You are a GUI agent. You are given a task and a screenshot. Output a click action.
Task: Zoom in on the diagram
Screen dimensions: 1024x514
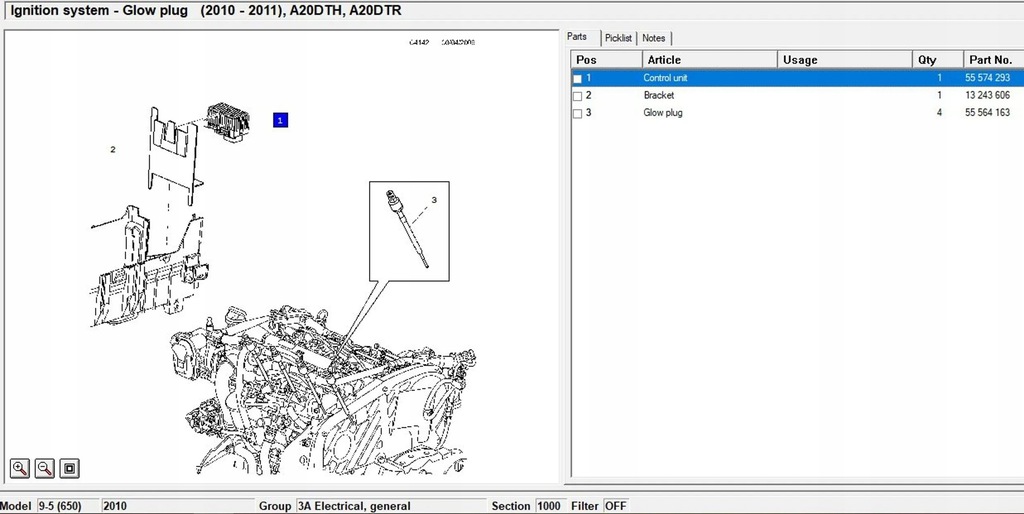coord(20,468)
